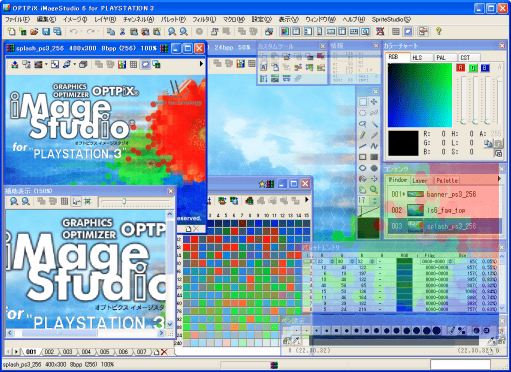
Task: Click the tool size spinner arrows
Action: 374,201
